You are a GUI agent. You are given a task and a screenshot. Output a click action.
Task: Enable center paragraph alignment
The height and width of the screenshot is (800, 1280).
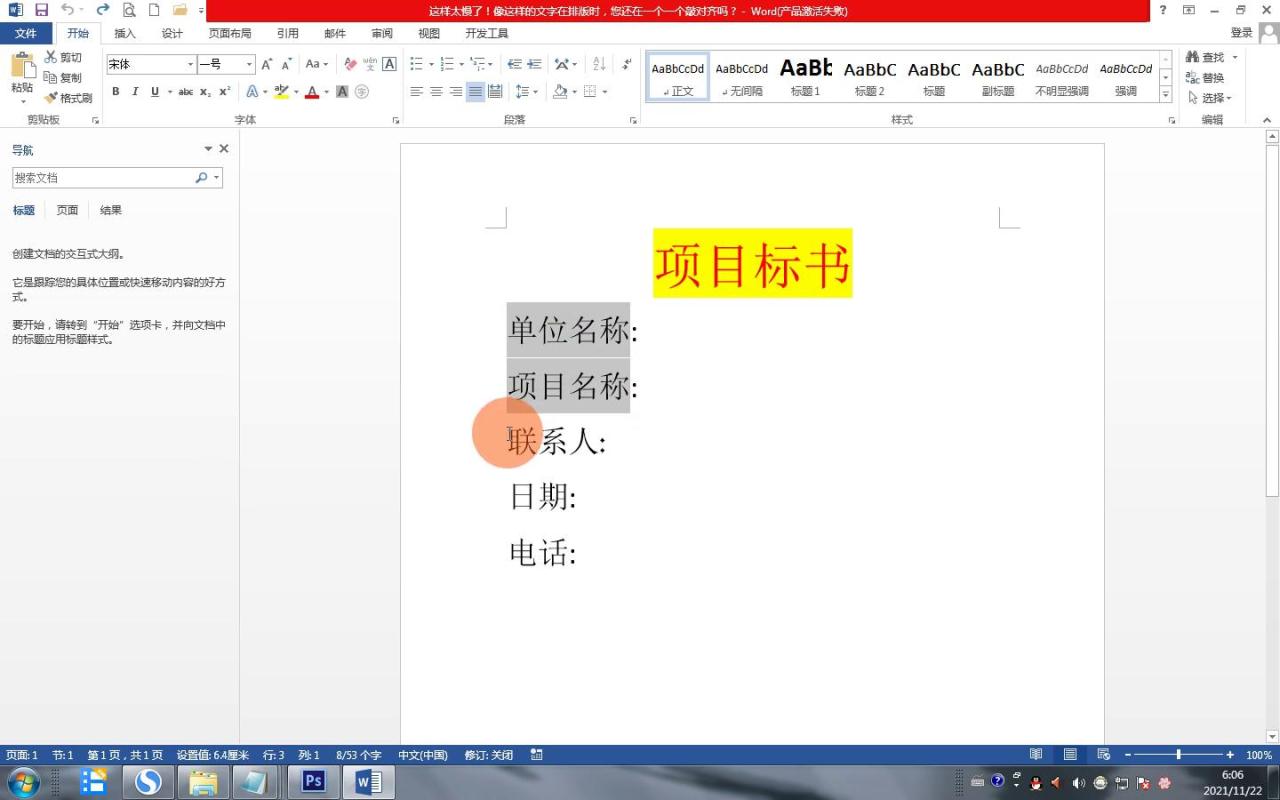tap(435, 91)
